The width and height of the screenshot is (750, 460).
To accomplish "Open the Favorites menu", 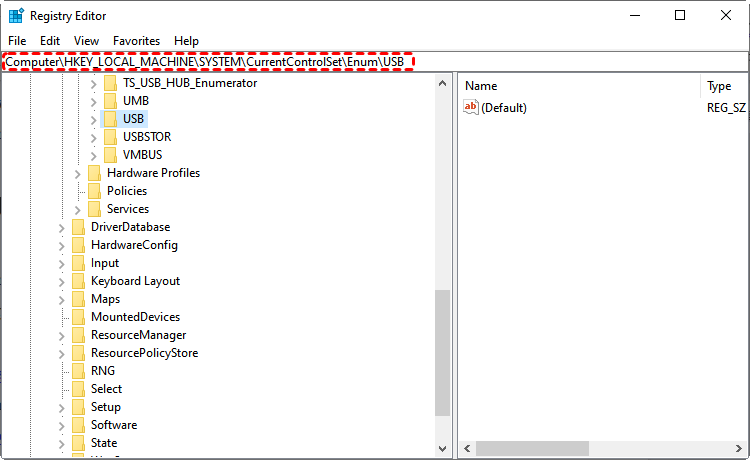I will 136,40.
